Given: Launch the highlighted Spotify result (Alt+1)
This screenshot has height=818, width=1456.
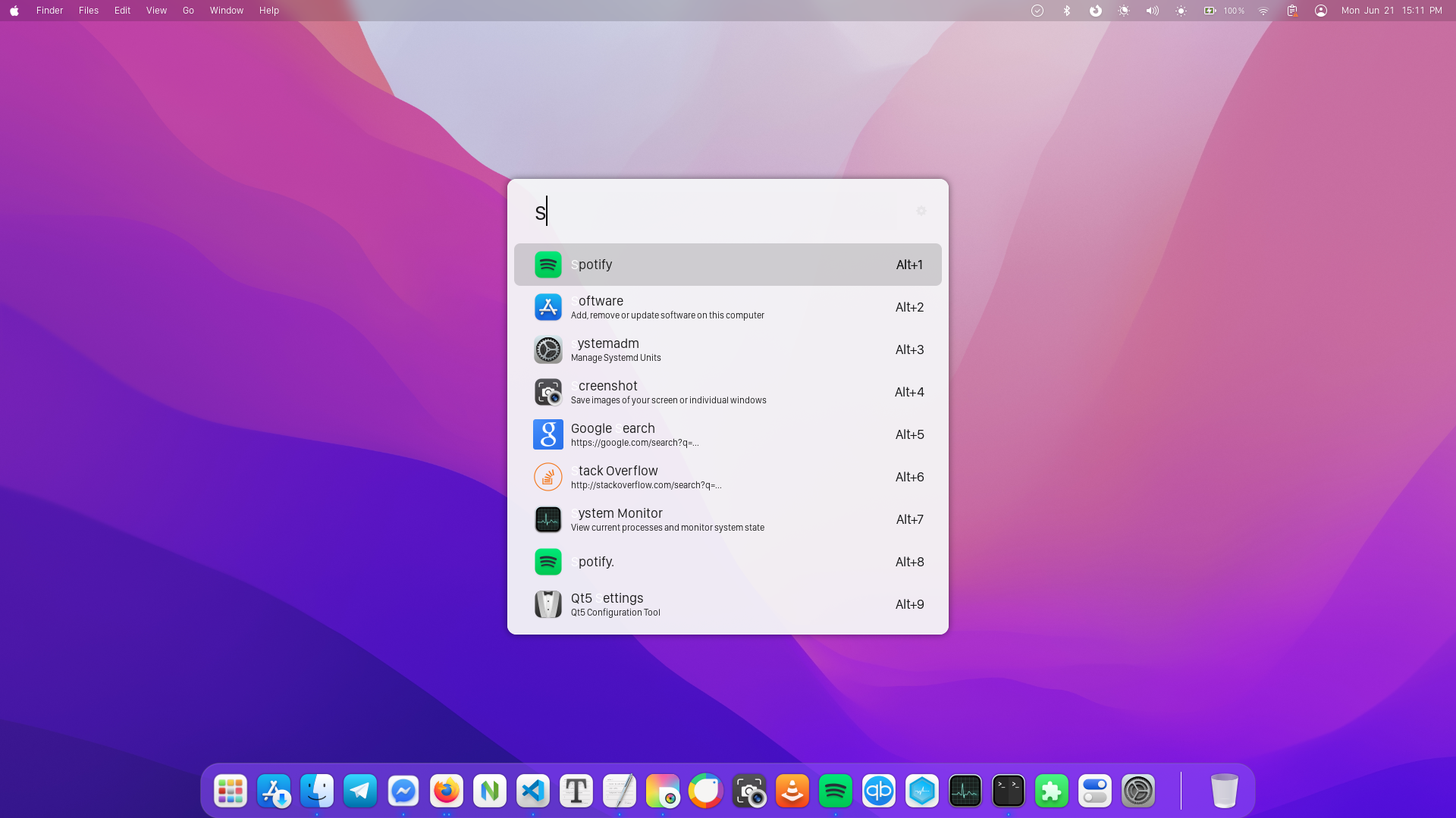Looking at the screenshot, I should pyautogui.click(x=728, y=265).
